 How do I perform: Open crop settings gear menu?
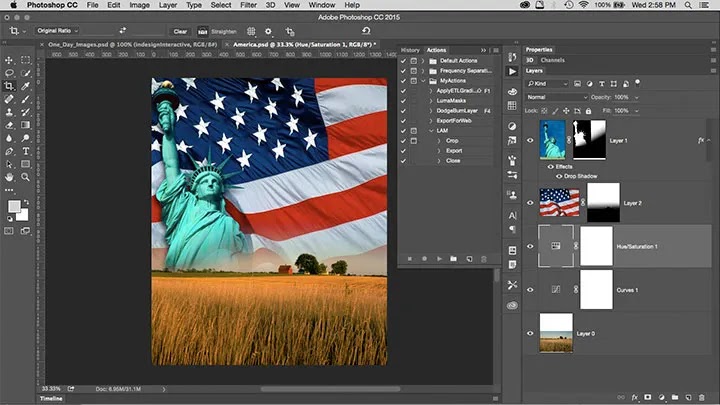coord(268,31)
